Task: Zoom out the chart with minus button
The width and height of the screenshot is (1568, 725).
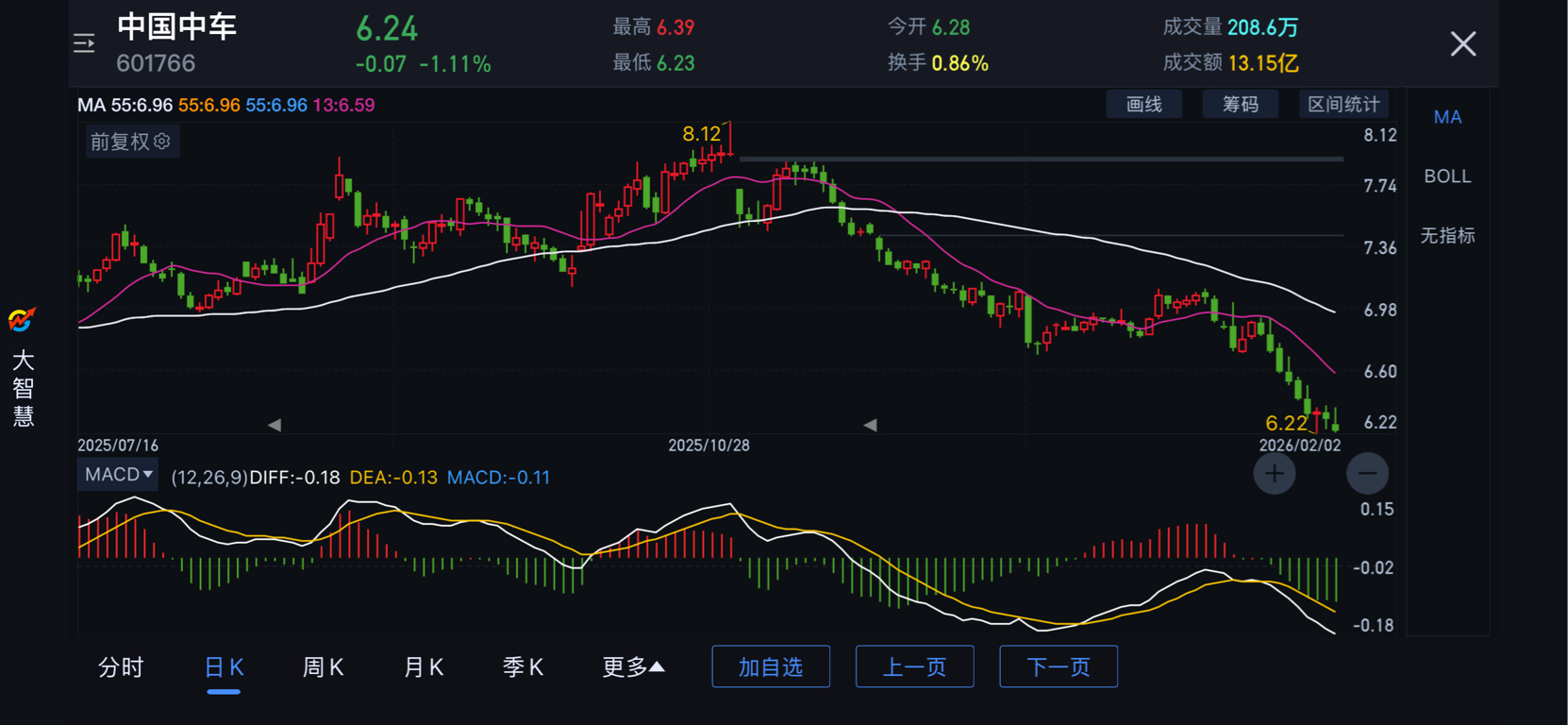Action: click(1367, 474)
